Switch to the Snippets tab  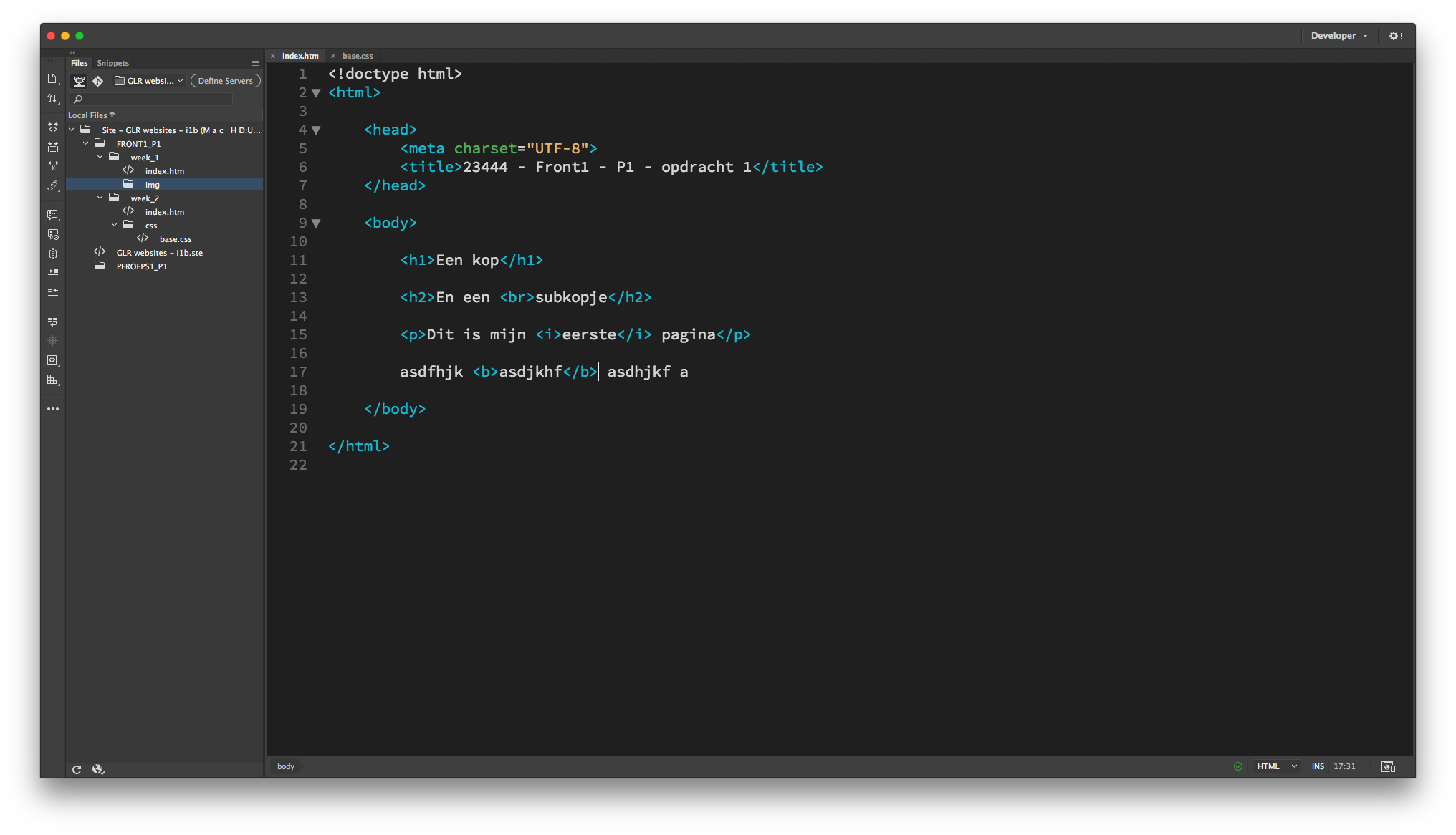click(x=112, y=63)
